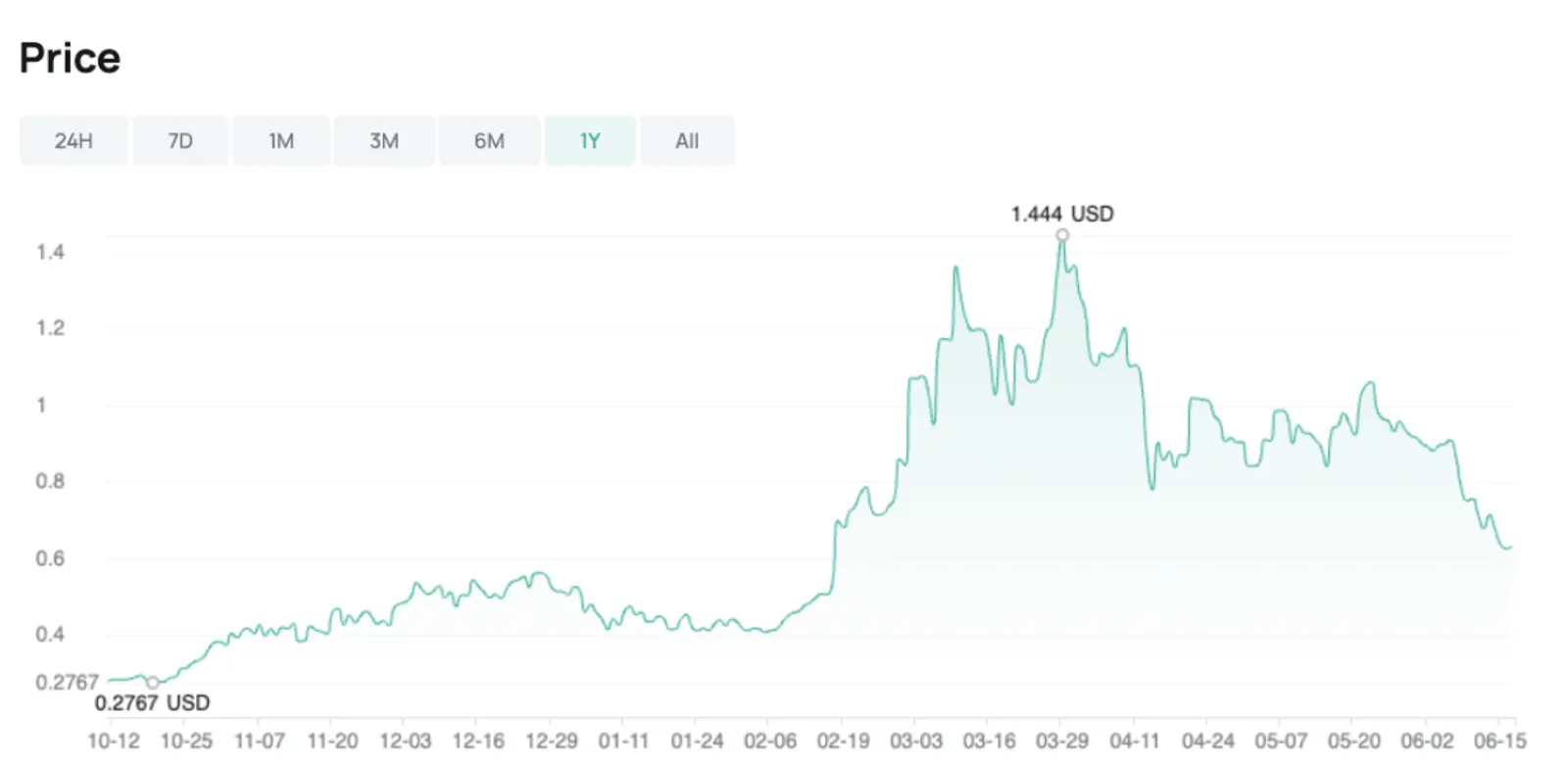The height and width of the screenshot is (767, 1568).
Task: Click x-axis date 03-03
Action: [916, 742]
